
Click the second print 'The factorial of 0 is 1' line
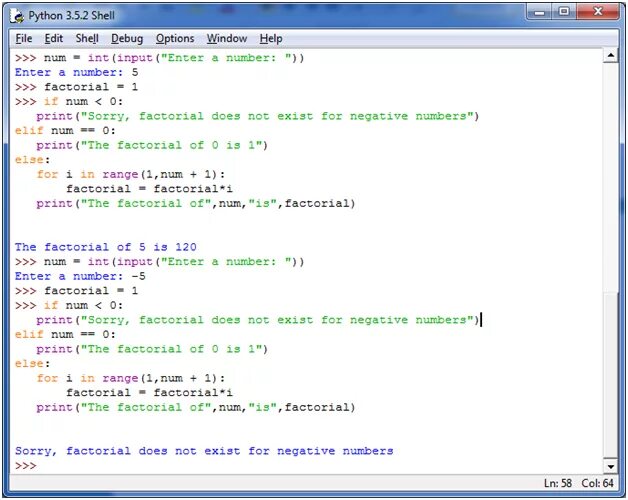pyautogui.click(x=152, y=349)
